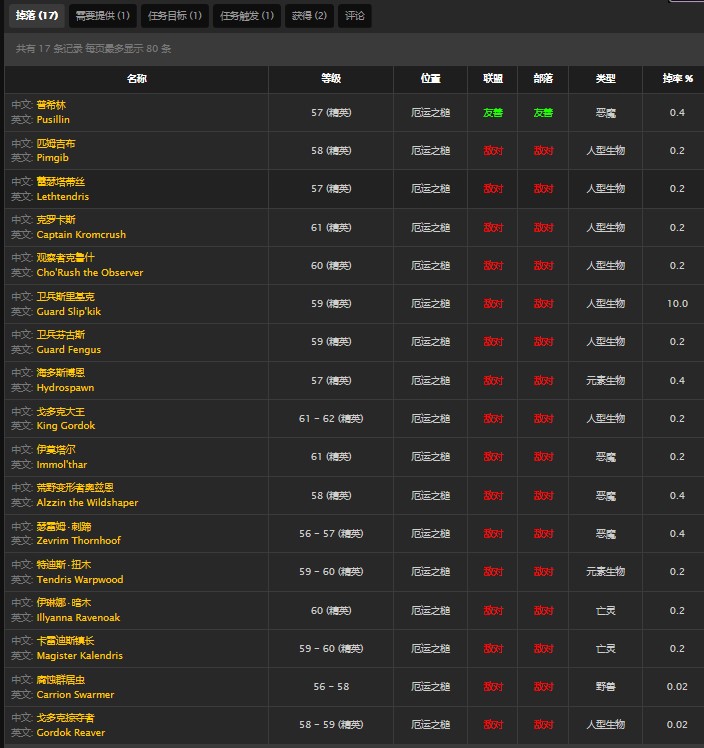Sort by the 等级 level column
The image size is (704, 748).
tap(331, 79)
